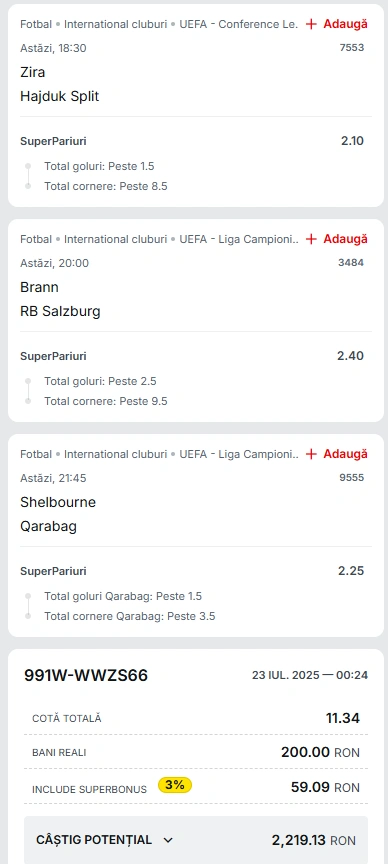Open the 3% superbonus badge
The image size is (388, 864).
(175, 785)
